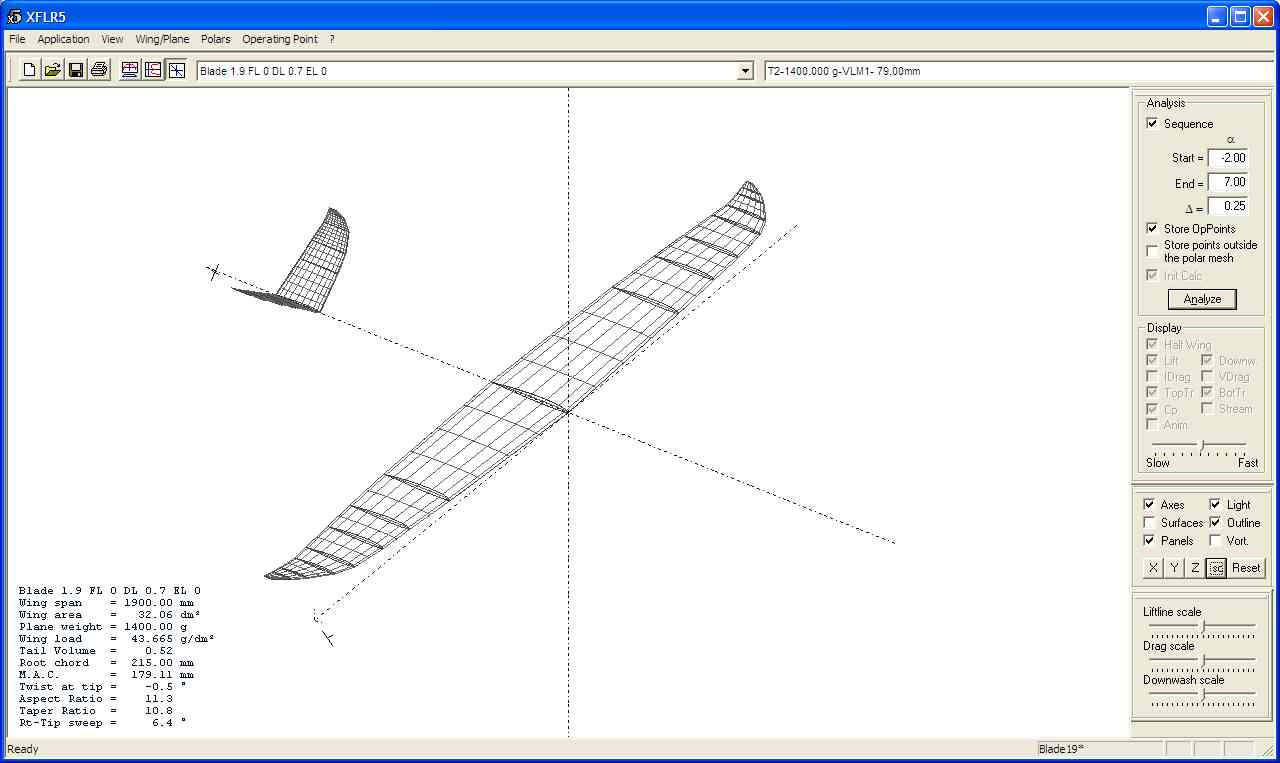Open the Wing/Plane menu
1280x763 pixels.
[x=162, y=40]
